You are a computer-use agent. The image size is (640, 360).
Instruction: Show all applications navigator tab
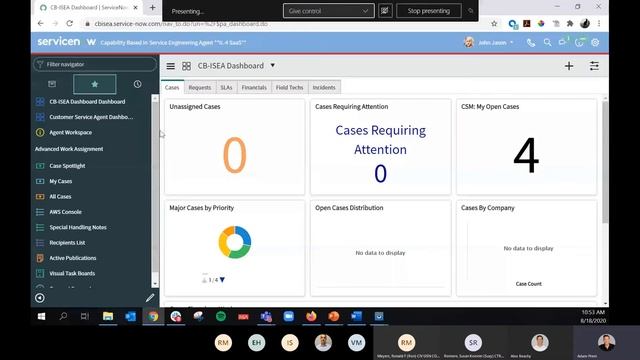52,84
